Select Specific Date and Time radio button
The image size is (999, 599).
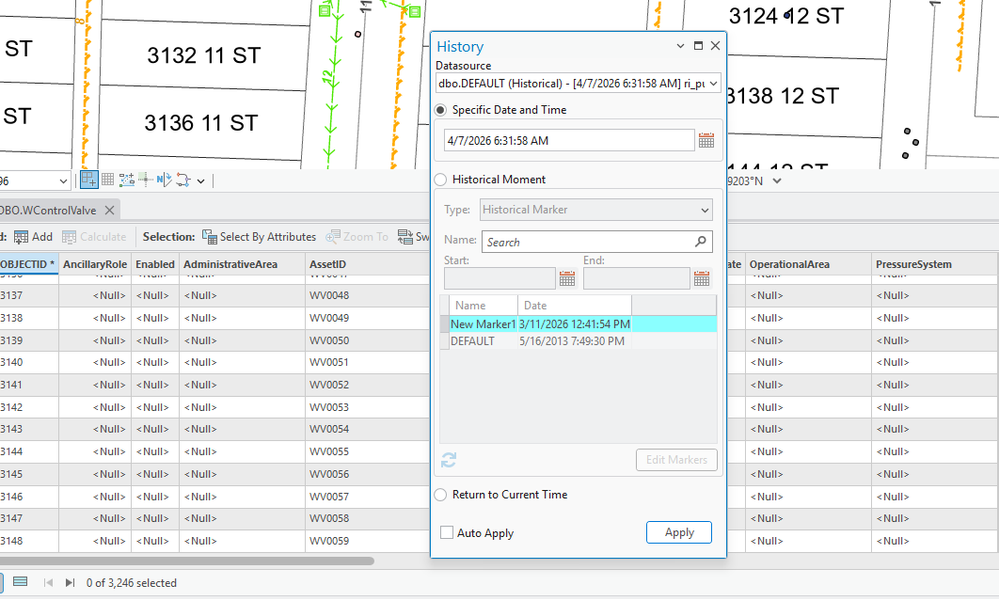(x=441, y=110)
